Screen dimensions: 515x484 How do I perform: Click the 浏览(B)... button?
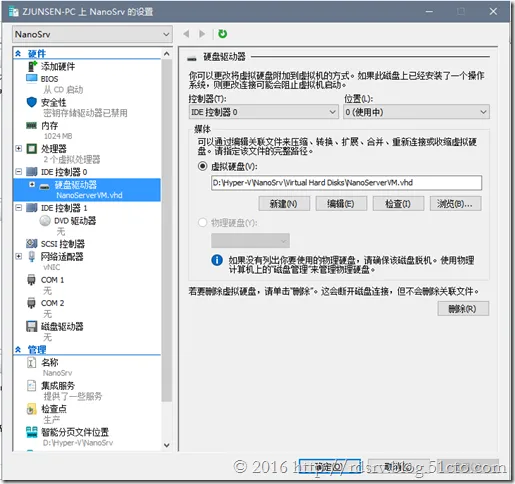point(455,203)
